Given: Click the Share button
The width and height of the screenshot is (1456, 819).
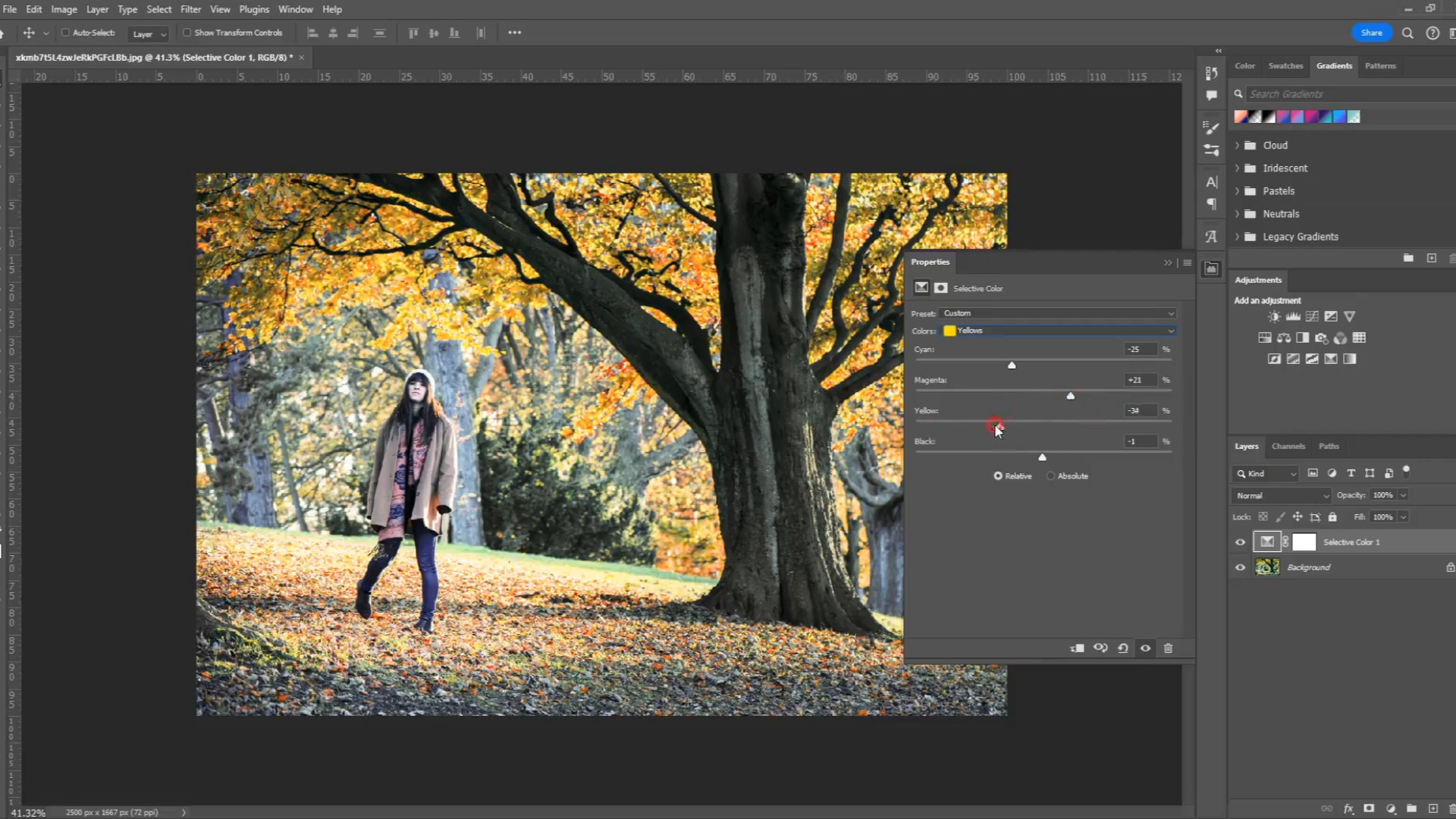Looking at the screenshot, I should tap(1371, 33).
